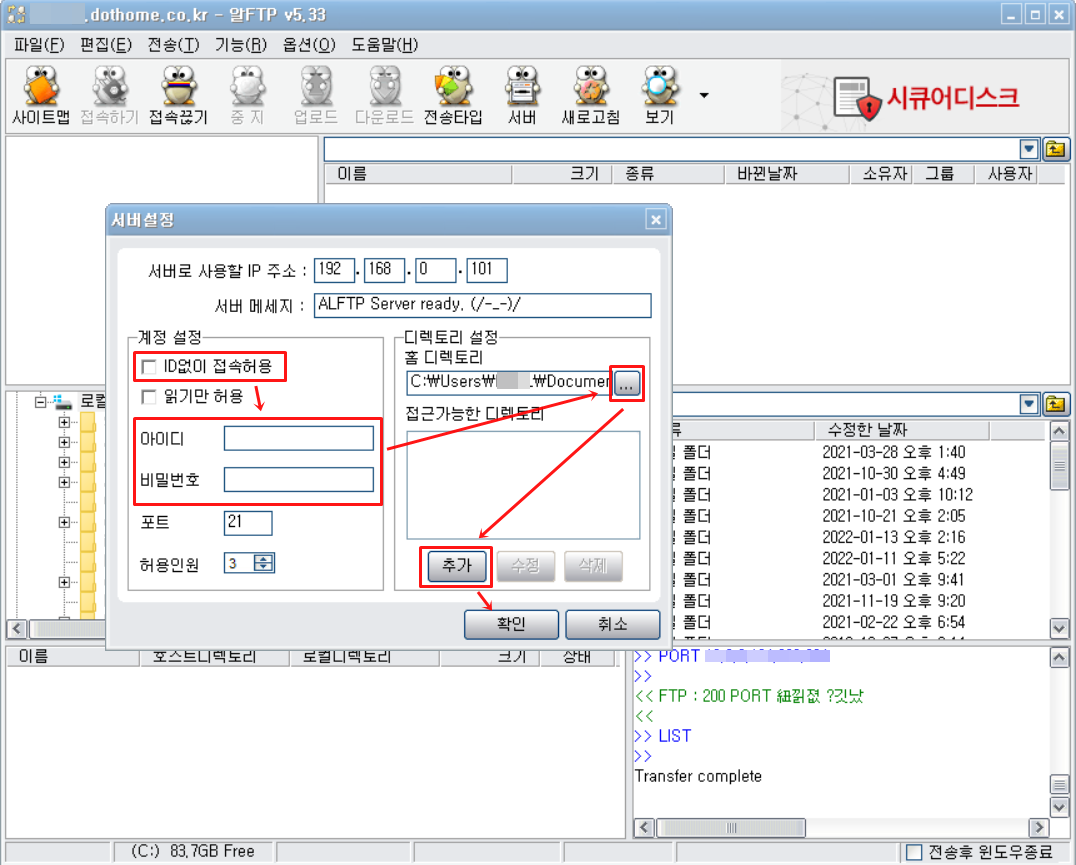
Task: Open the 편집(E) menu
Action: pyautogui.click(x=106, y=45)
